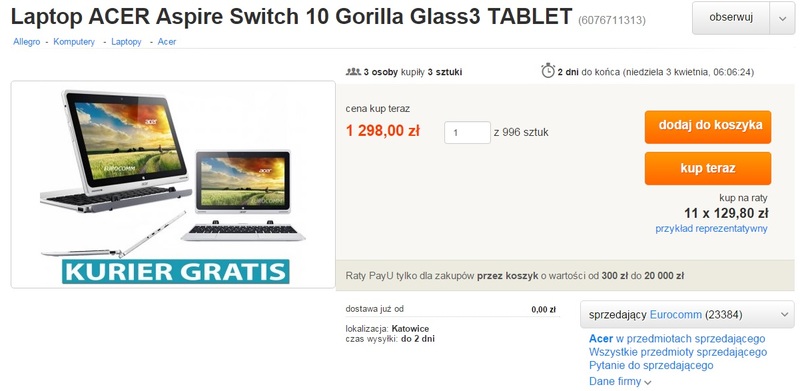This screenshot has width=800, height=391.
Task: Add item with dodaj do koszyka
Action: point(708,127)
